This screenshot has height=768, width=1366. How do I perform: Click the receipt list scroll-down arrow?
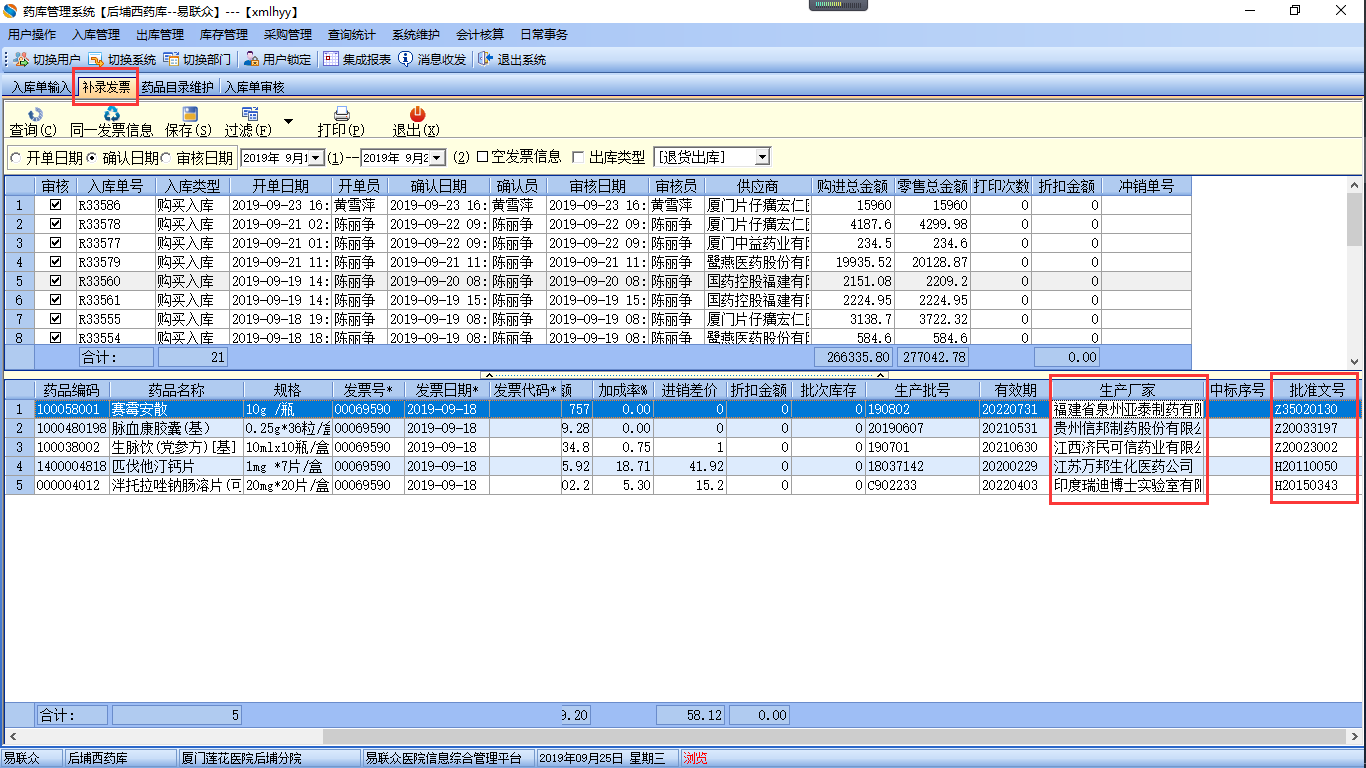[x=1355, y=361]
